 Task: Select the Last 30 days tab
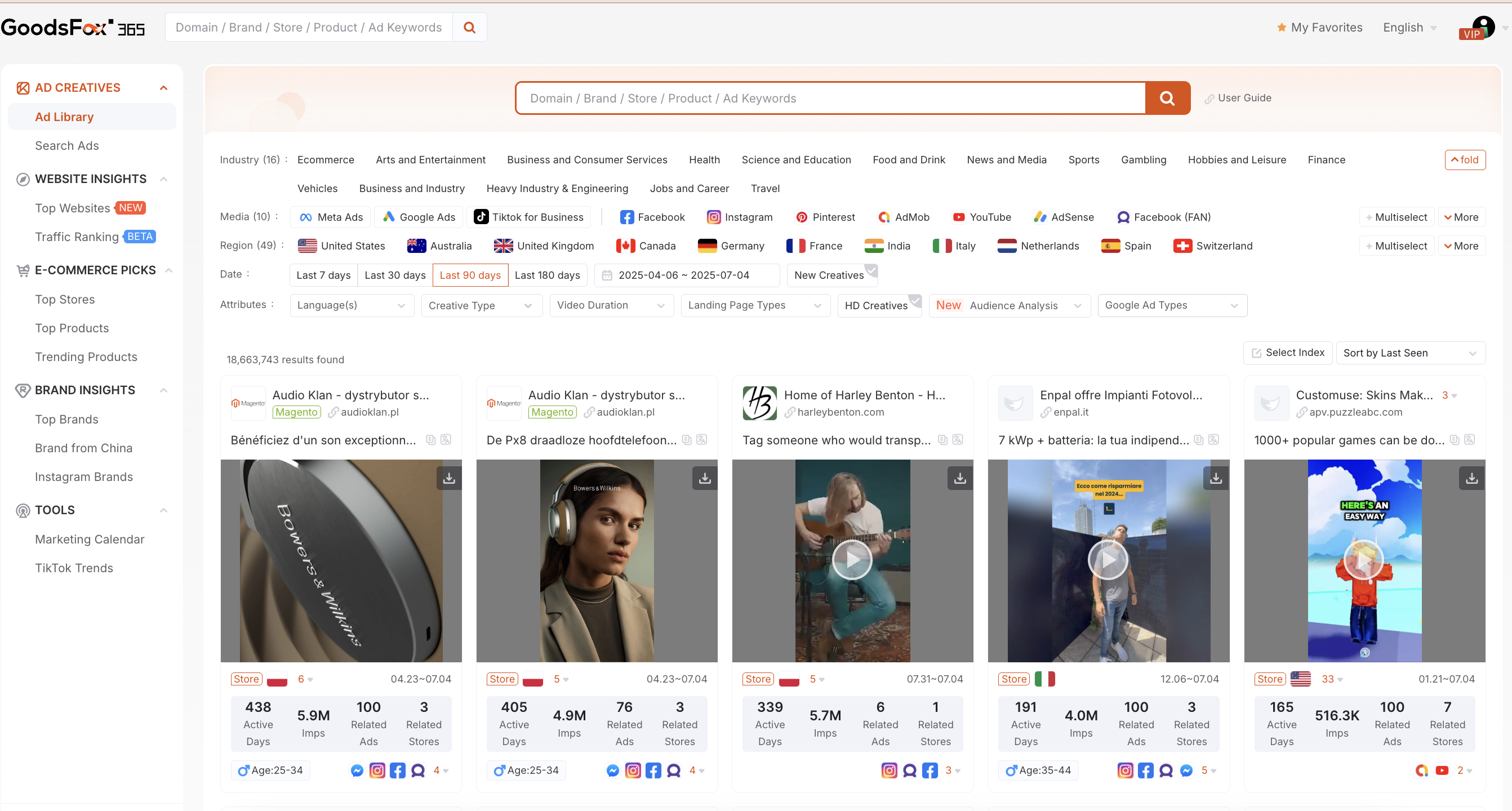tap(394, 275)
